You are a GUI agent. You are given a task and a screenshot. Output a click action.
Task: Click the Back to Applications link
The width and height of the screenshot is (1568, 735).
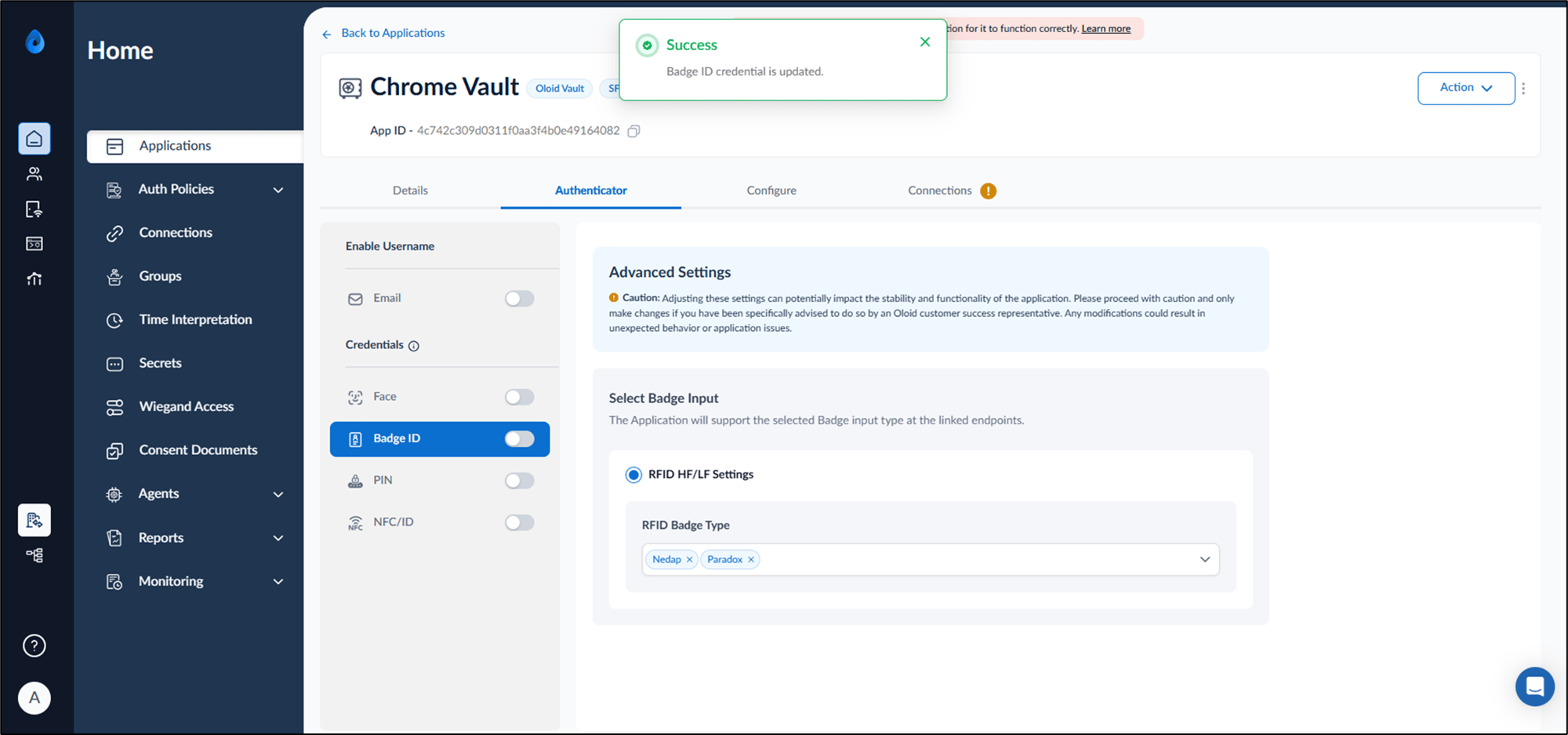coord(393,33)
